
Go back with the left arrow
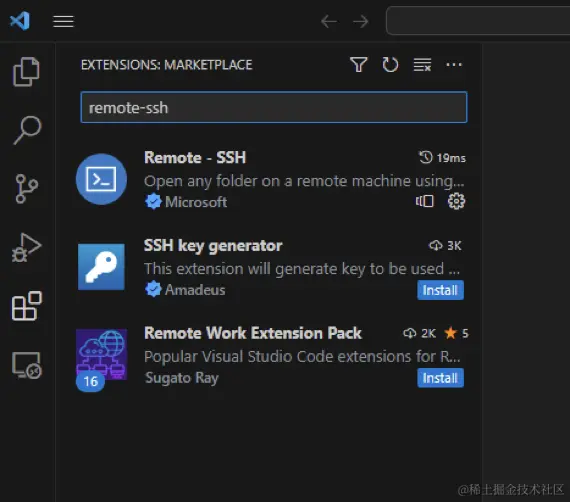pyautogui.click(x=329, y=21)
